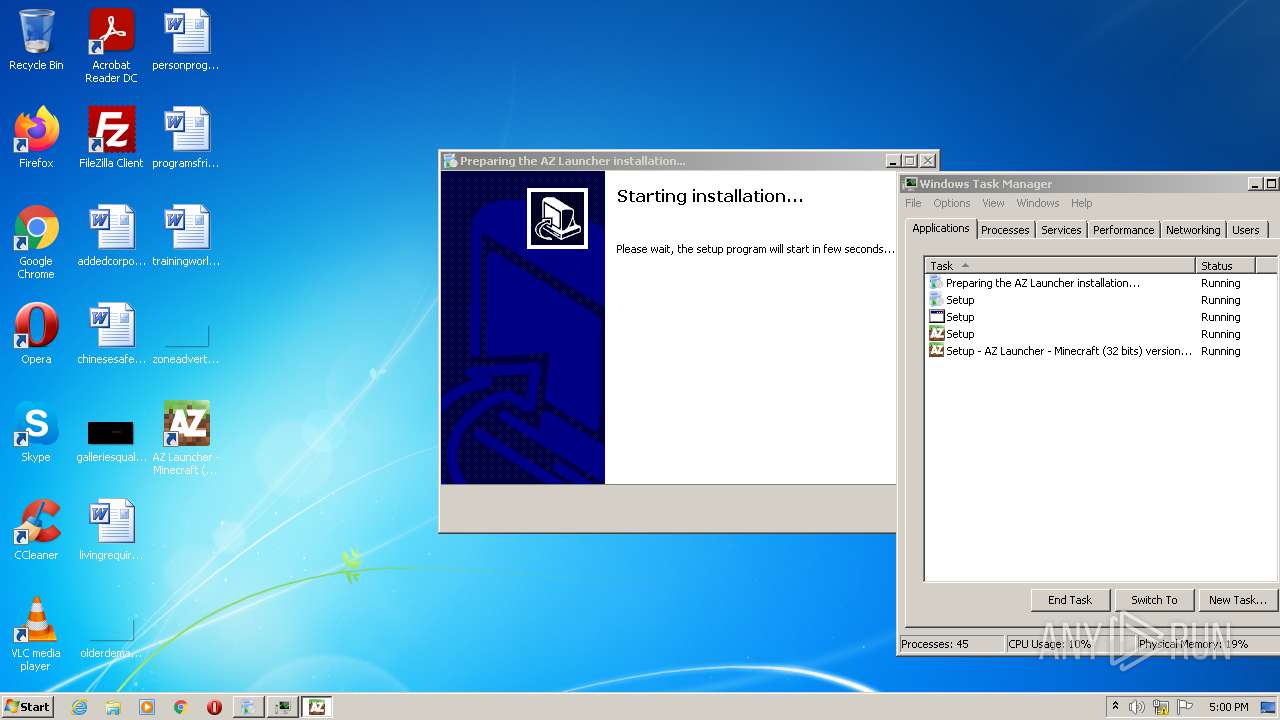
Task: Click 'Processes: 45' in status bar
Action: point(950,644)
